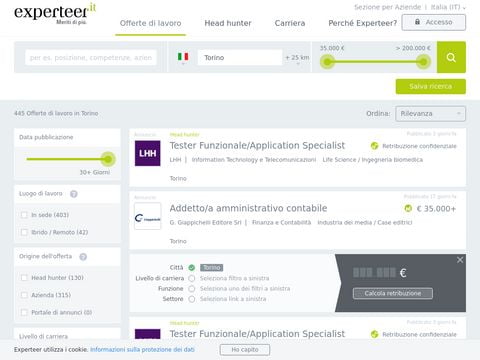Screen dimensions: 480x360
Task: Click the Torino tag in Città row
Action: (211, 268)
